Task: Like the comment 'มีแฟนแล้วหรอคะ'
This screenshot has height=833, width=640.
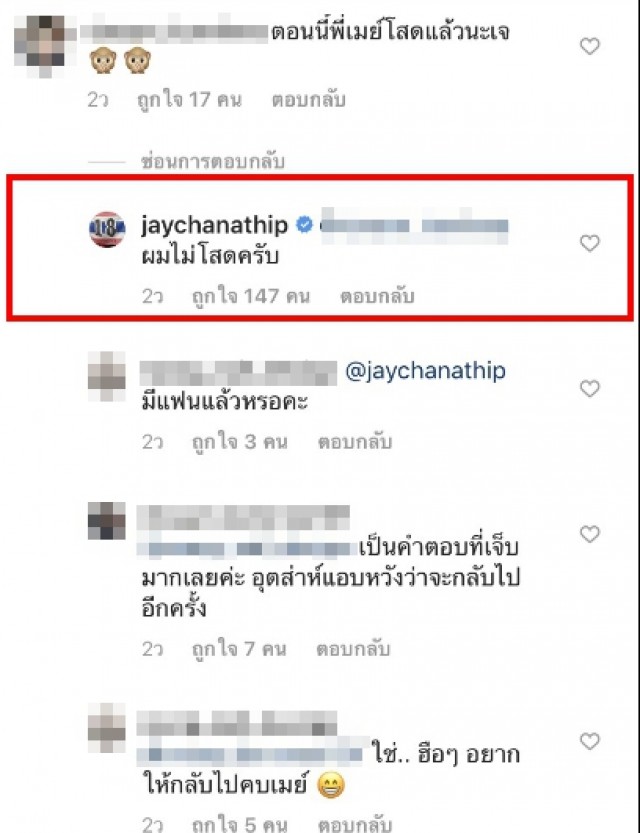Action: tap(589, 388)
